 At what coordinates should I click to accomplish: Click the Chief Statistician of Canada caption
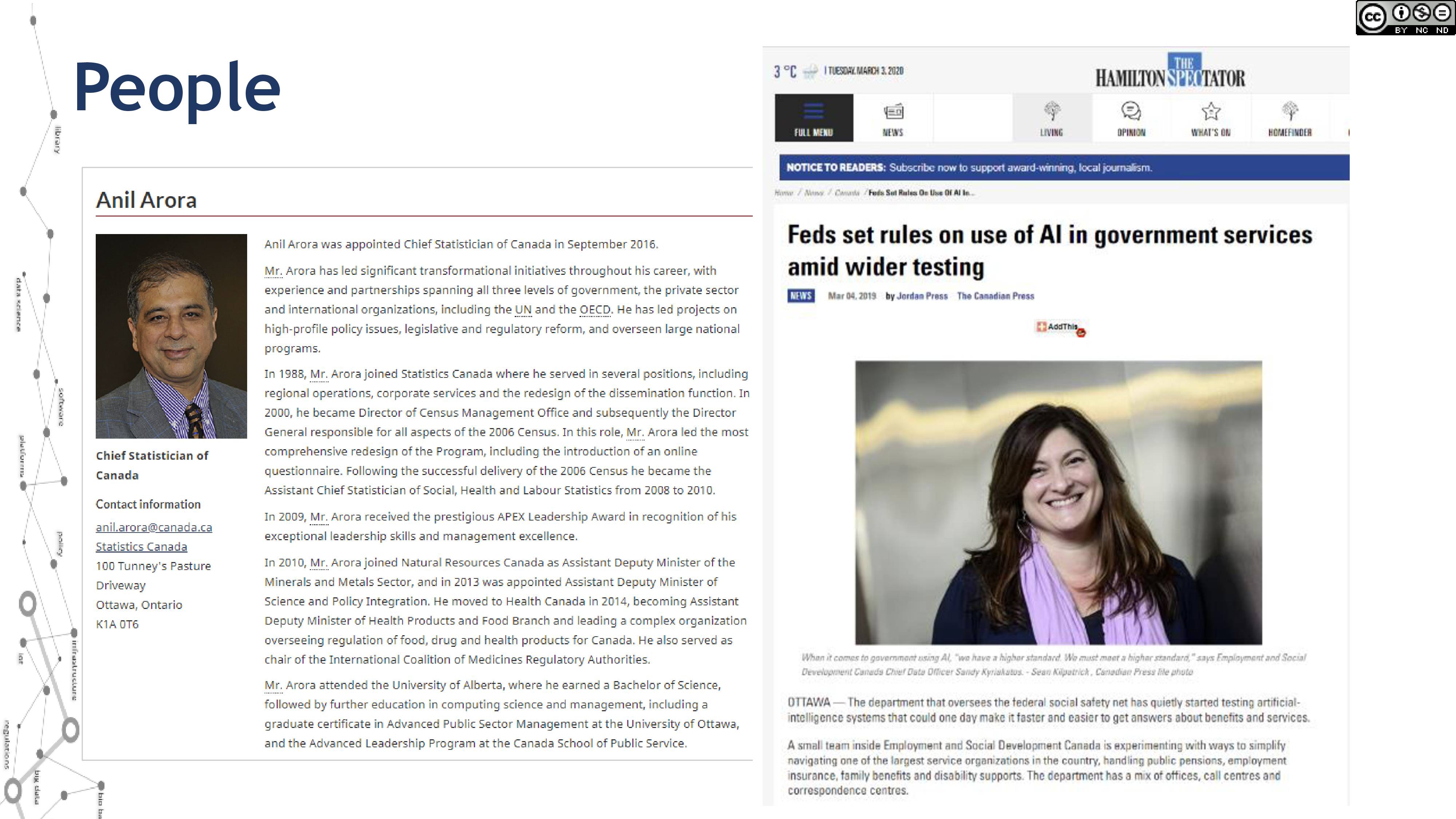[152, 465]
